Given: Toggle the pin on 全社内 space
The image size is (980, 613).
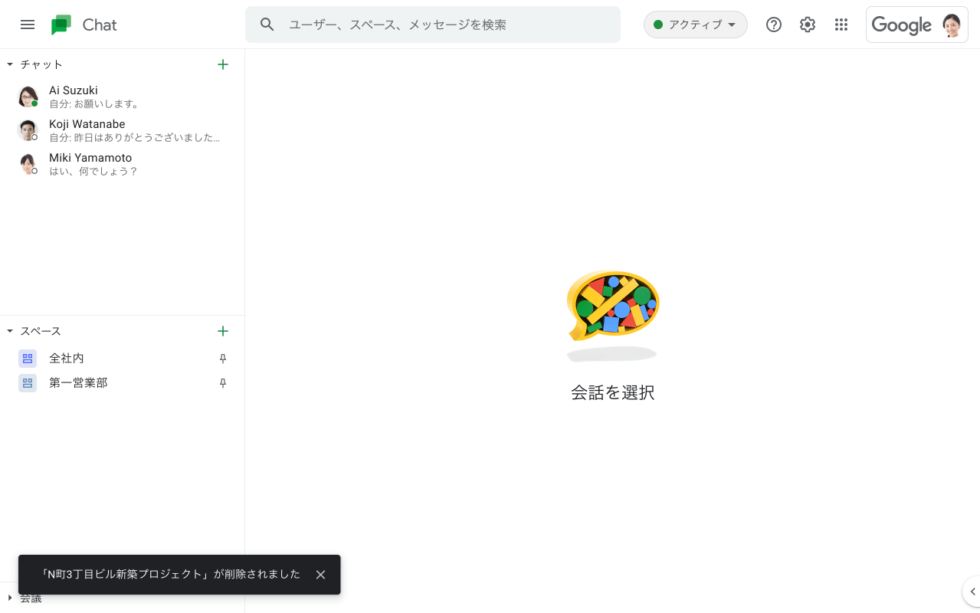Looking at the screenshot, I should point(223,358).
